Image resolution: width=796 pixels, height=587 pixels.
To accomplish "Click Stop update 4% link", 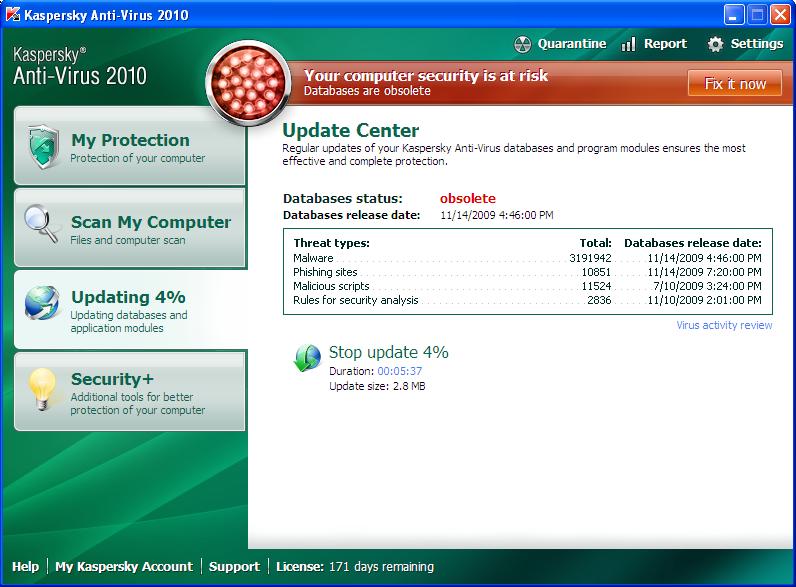I will [x=388, y=352].
